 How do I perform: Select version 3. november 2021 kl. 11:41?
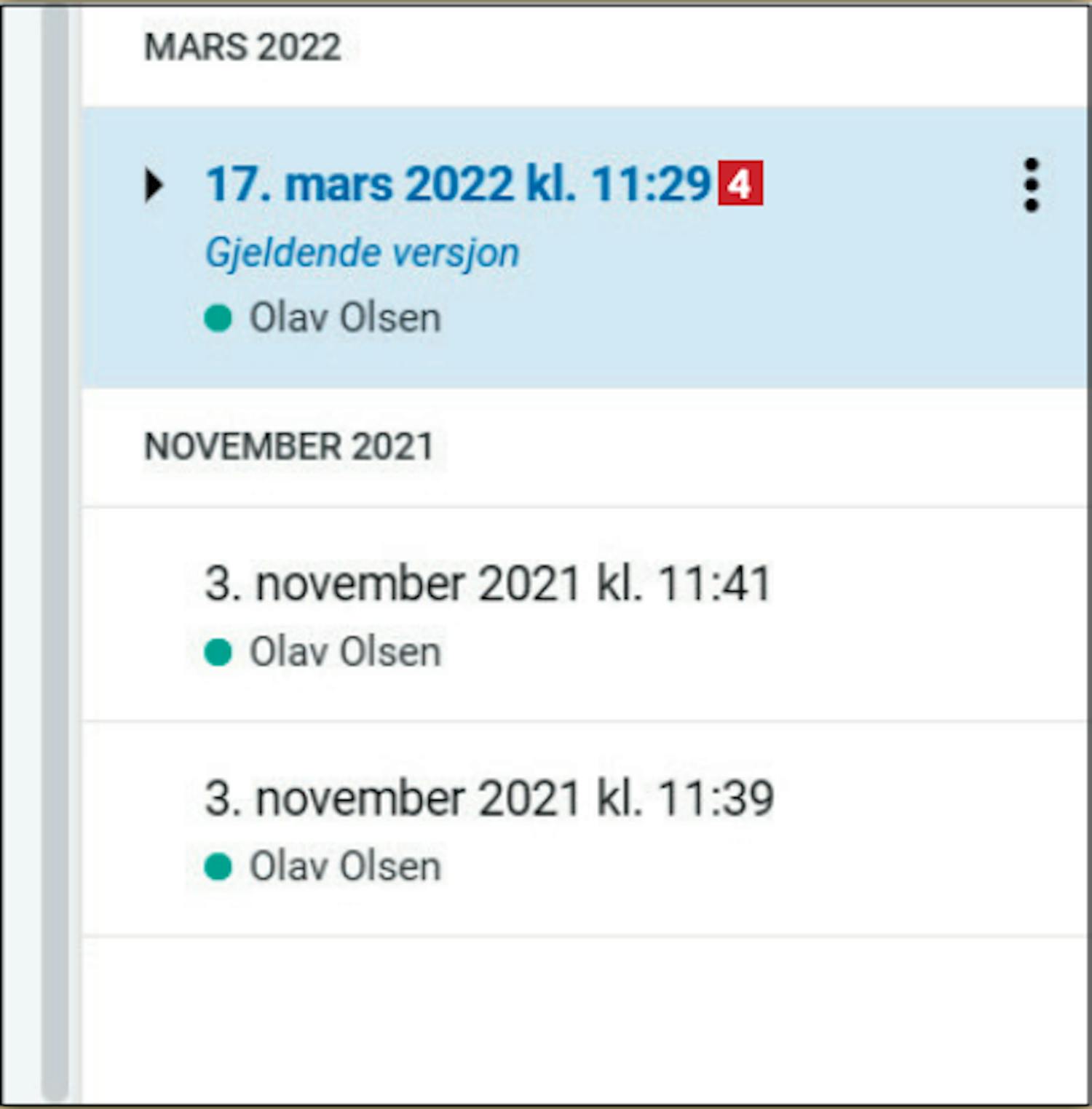[488, 584]
